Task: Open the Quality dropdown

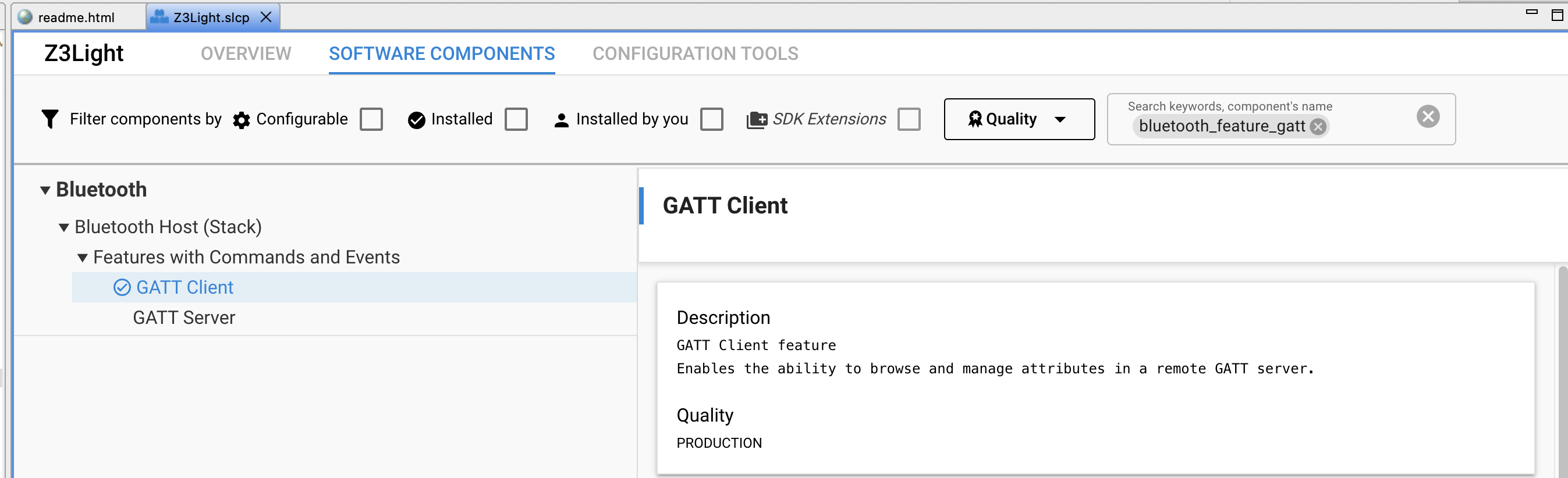Action: tap(1019, 119)
